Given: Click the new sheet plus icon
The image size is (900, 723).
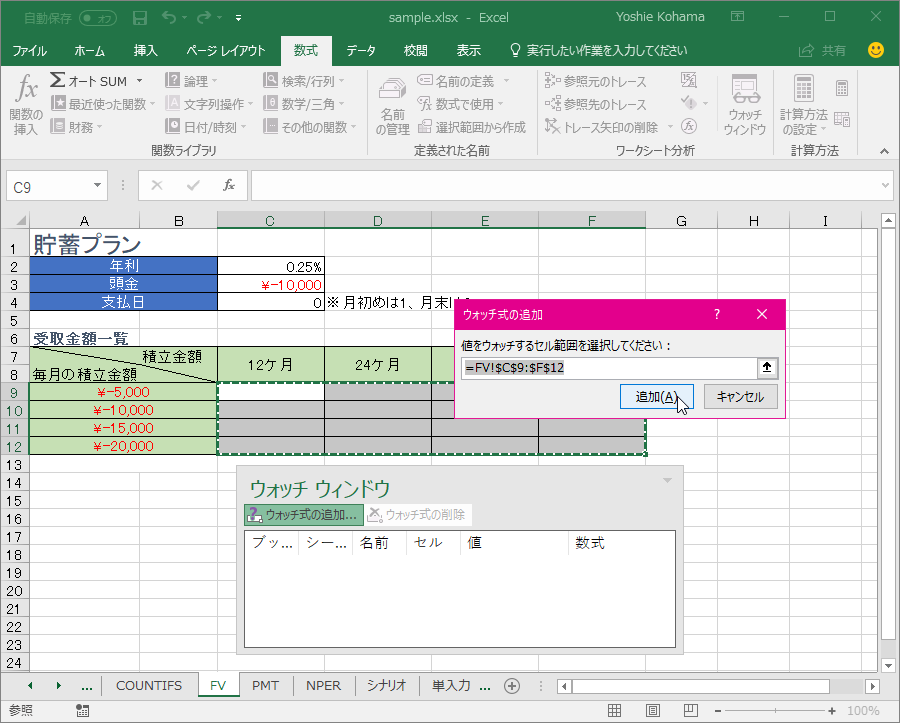Looking at the screenshot, I should click(512, 686).
